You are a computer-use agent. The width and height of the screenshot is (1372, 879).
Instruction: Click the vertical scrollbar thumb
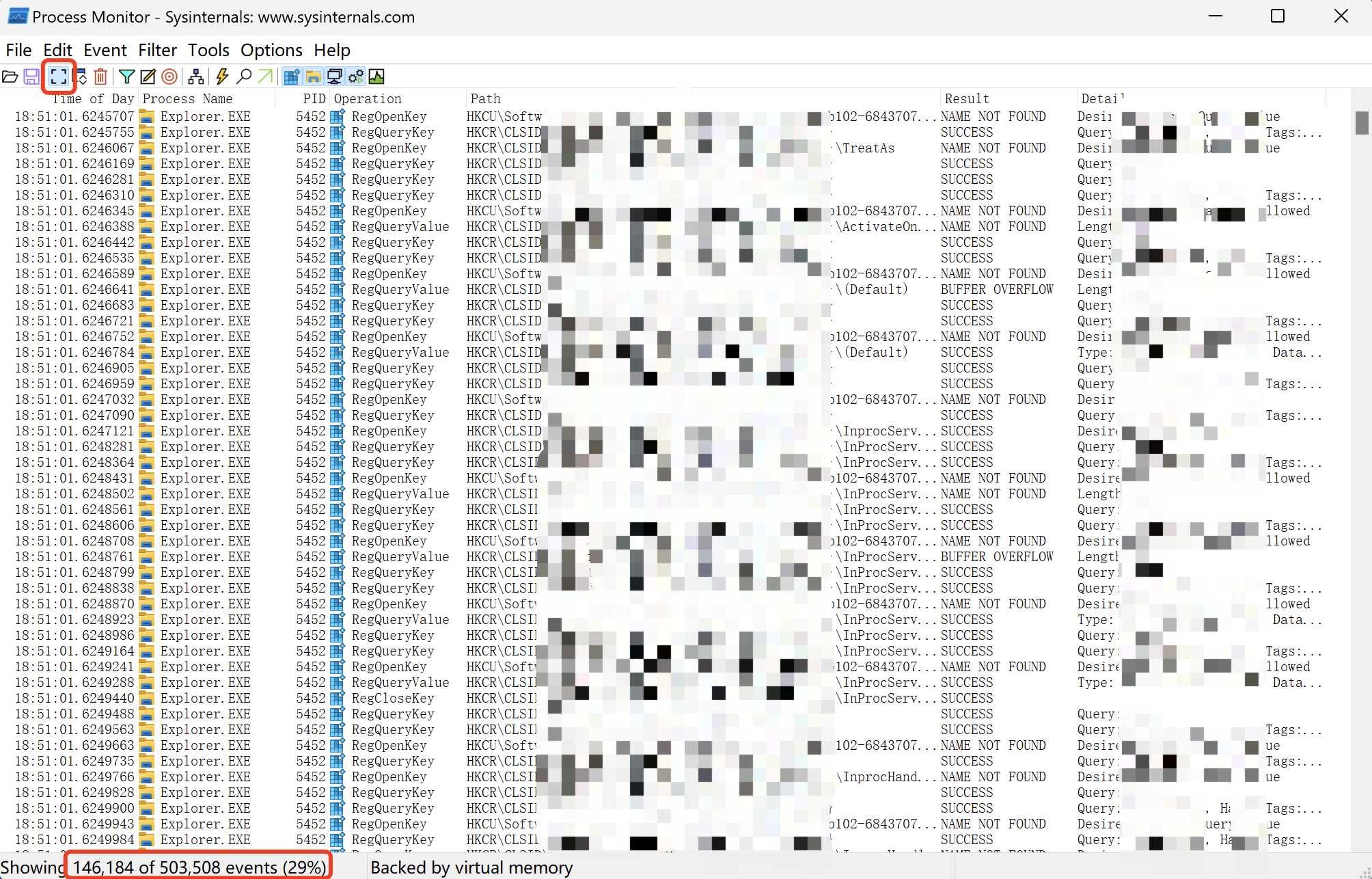point(1361,123)
